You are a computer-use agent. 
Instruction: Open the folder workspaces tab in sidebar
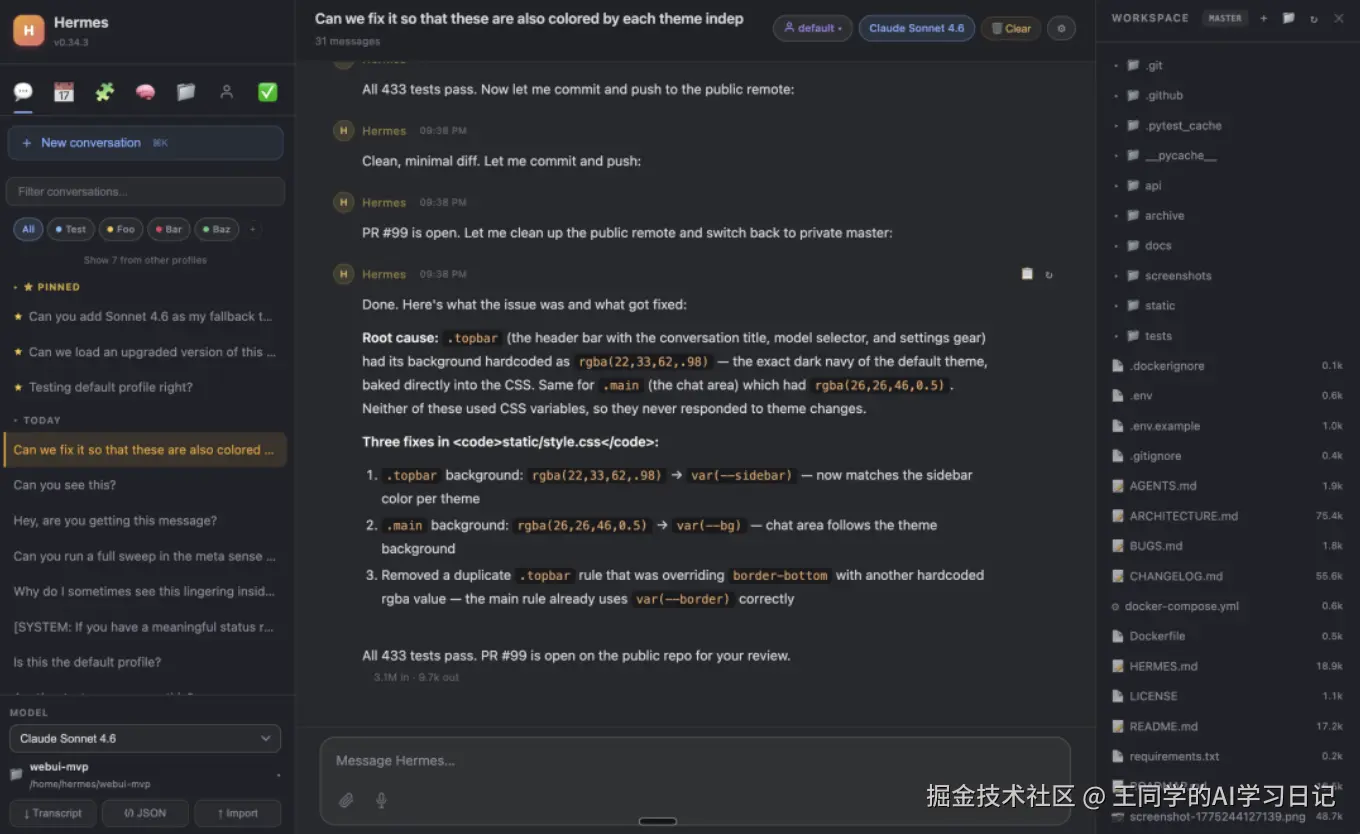click(186, 92)
